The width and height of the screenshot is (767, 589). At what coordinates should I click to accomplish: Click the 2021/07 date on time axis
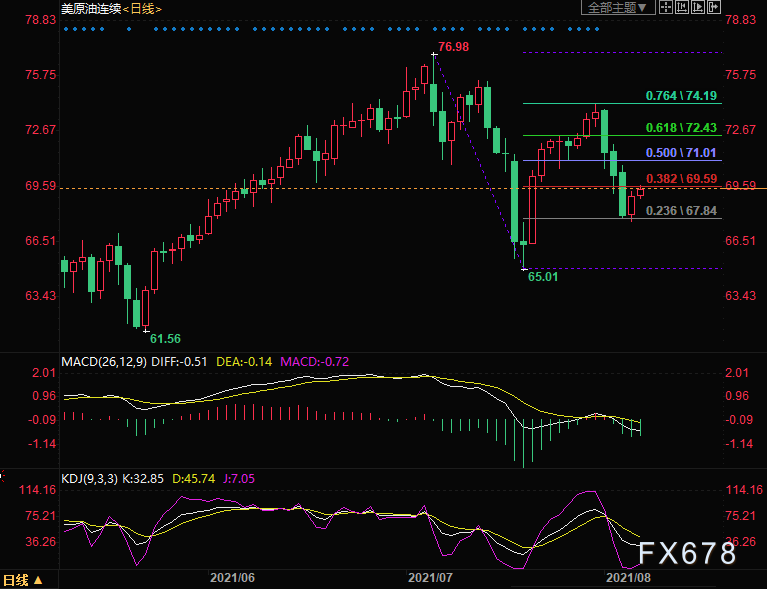429,577
